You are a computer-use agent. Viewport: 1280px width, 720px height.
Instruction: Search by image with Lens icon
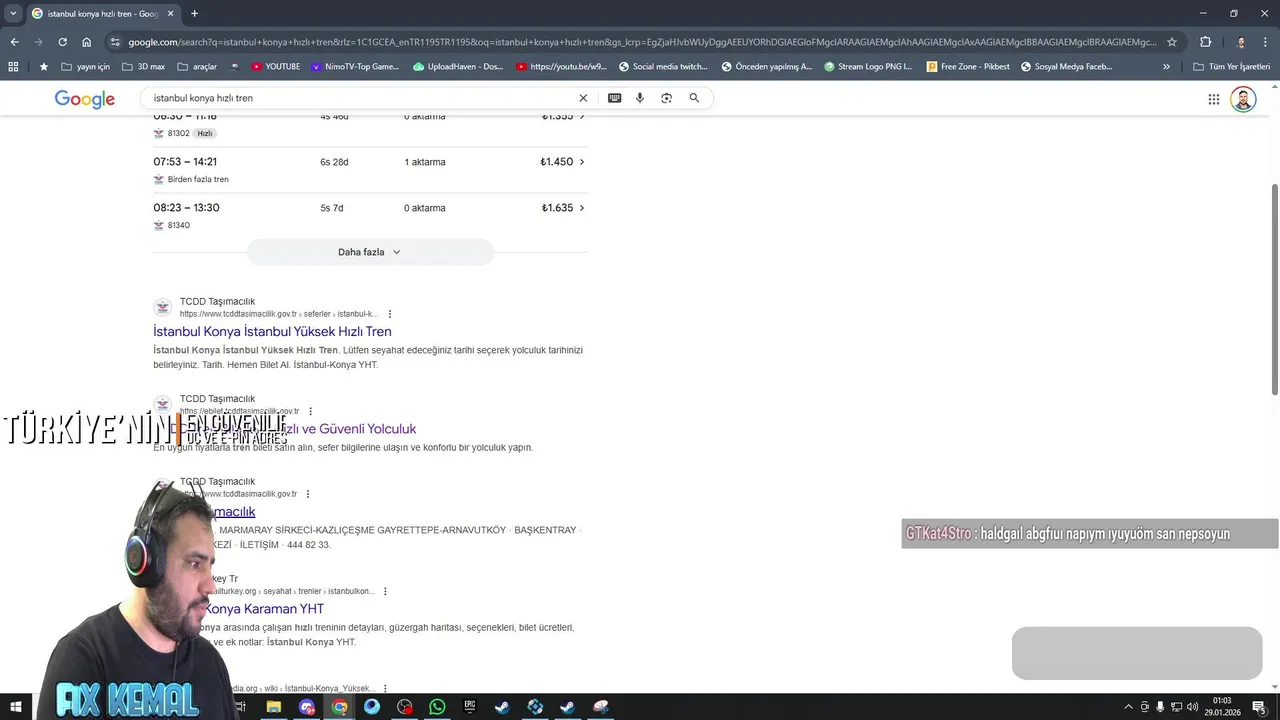tap(667, 98)
